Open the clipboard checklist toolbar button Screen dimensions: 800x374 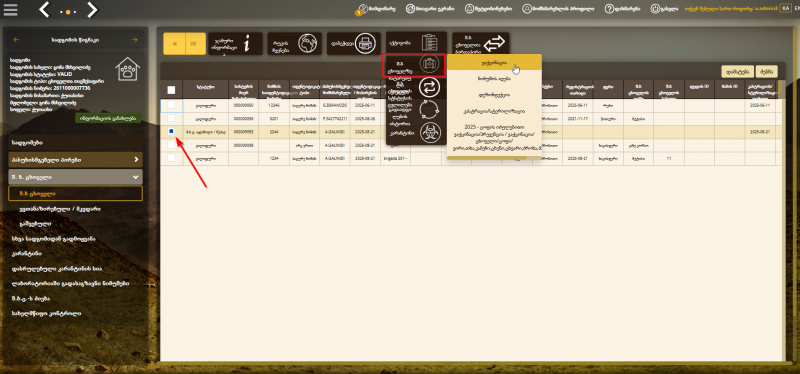click(416, 43)
